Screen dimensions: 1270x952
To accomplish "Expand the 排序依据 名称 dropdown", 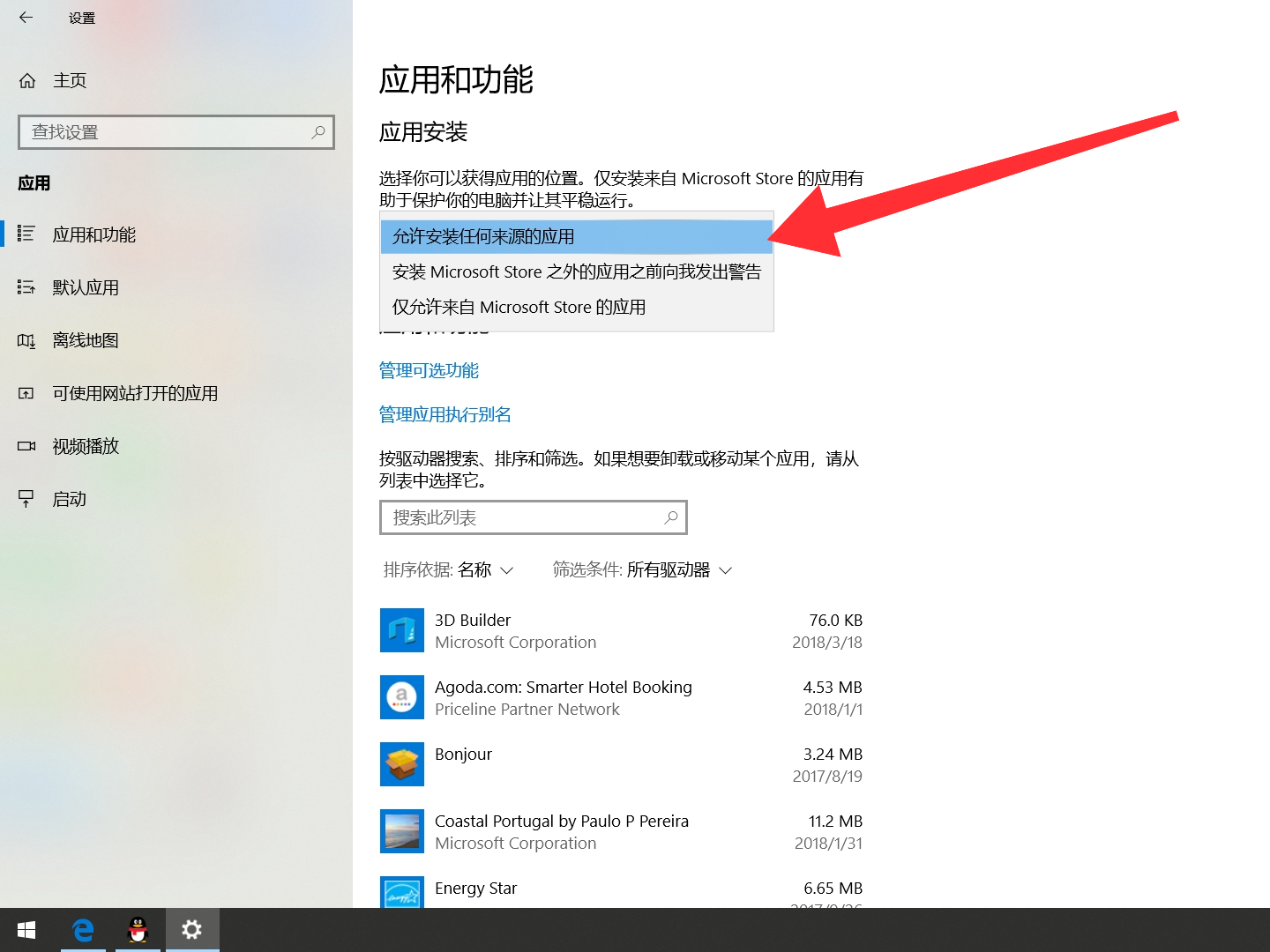I will click(x=449, y=570).
